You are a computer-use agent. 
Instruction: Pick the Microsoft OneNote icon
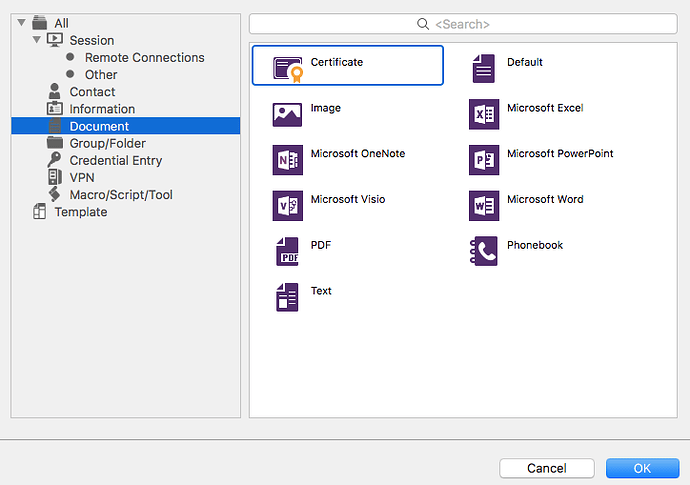pyautogui.click(x=288, y=160)
